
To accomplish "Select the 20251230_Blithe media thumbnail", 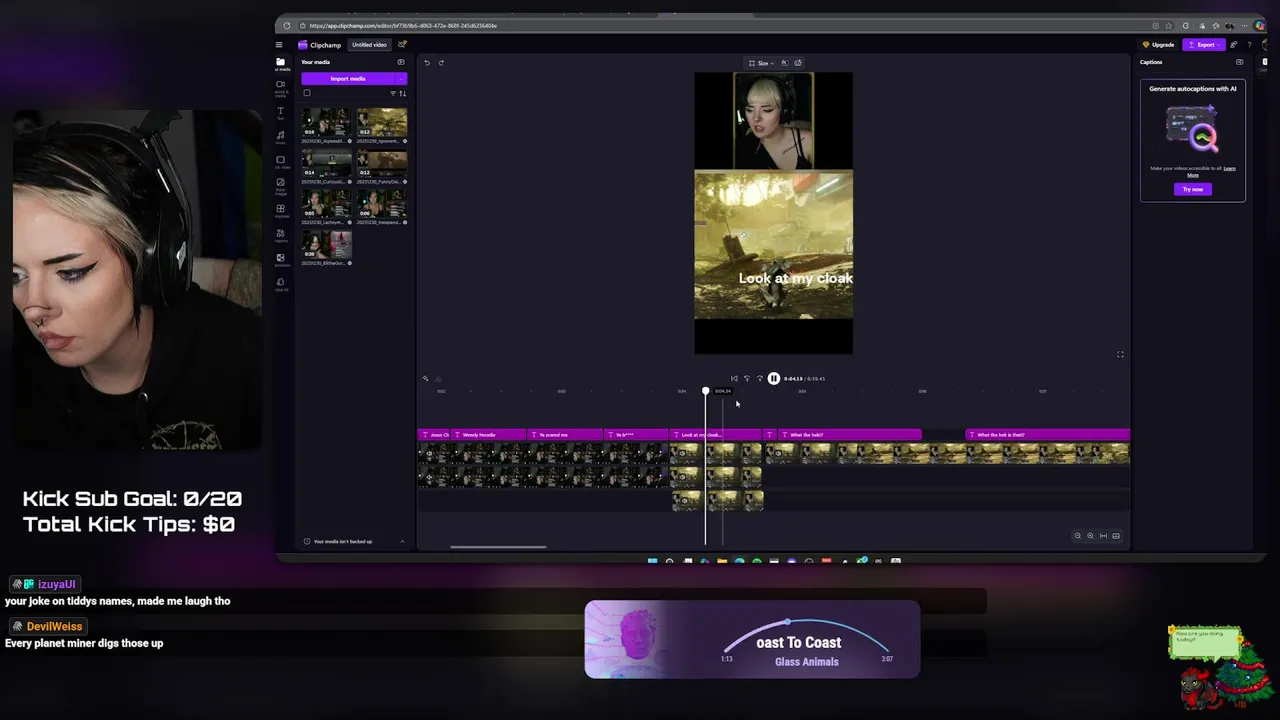I will [x=327, y=244].
